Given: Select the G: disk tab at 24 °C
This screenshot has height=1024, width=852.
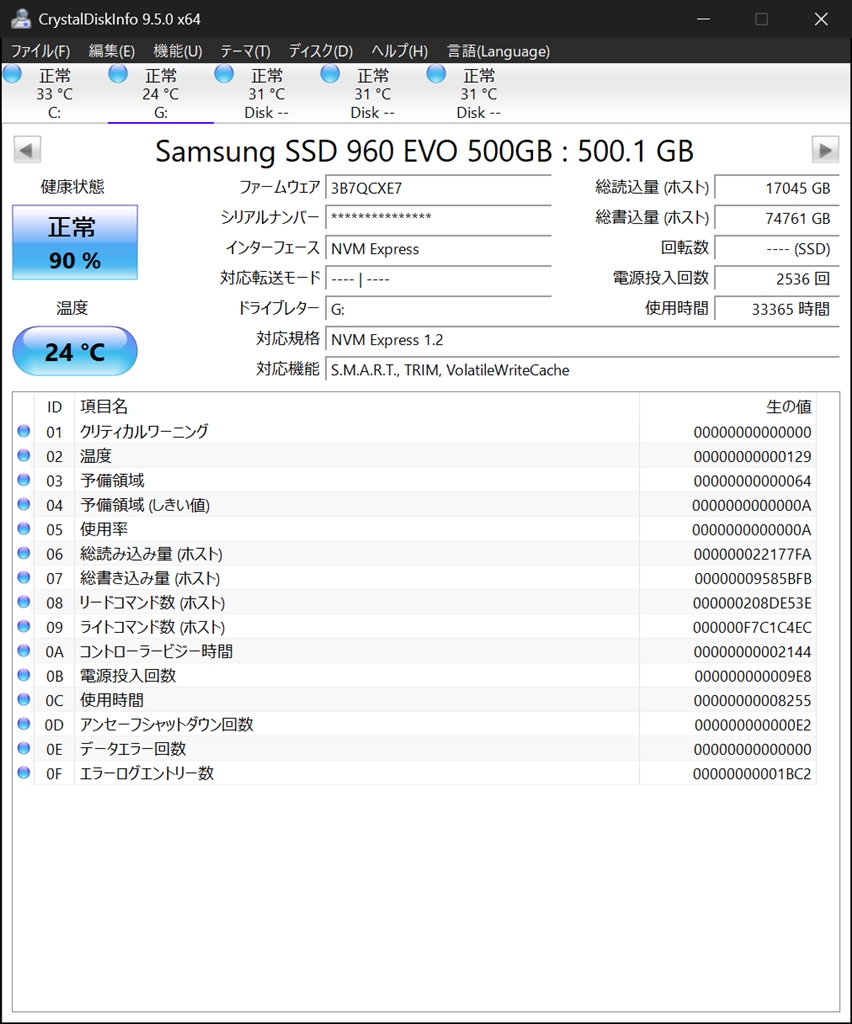Looking at the screenshot, I should [161, 93].
